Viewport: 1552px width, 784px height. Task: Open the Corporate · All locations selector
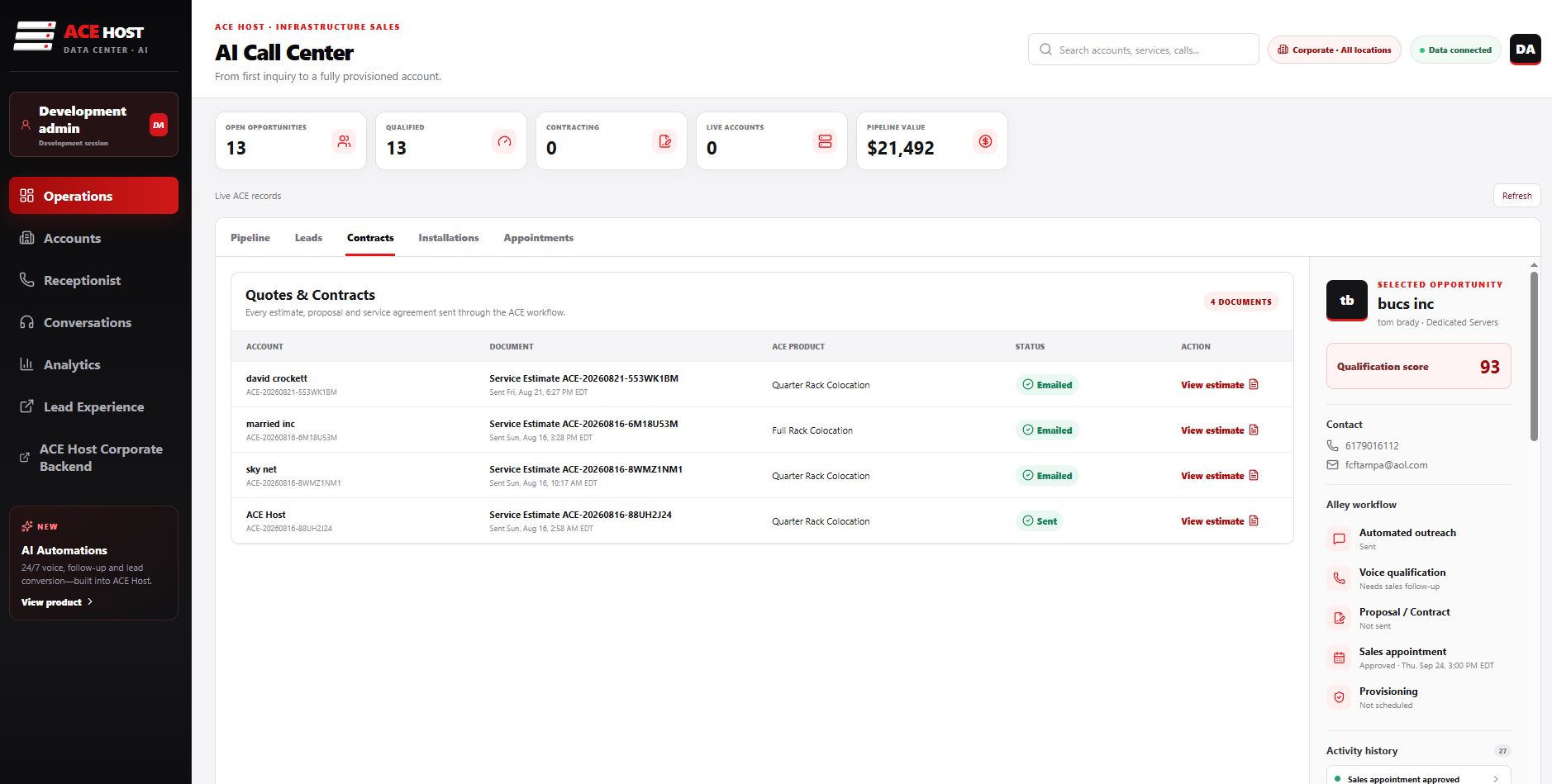pos(1334,50)
